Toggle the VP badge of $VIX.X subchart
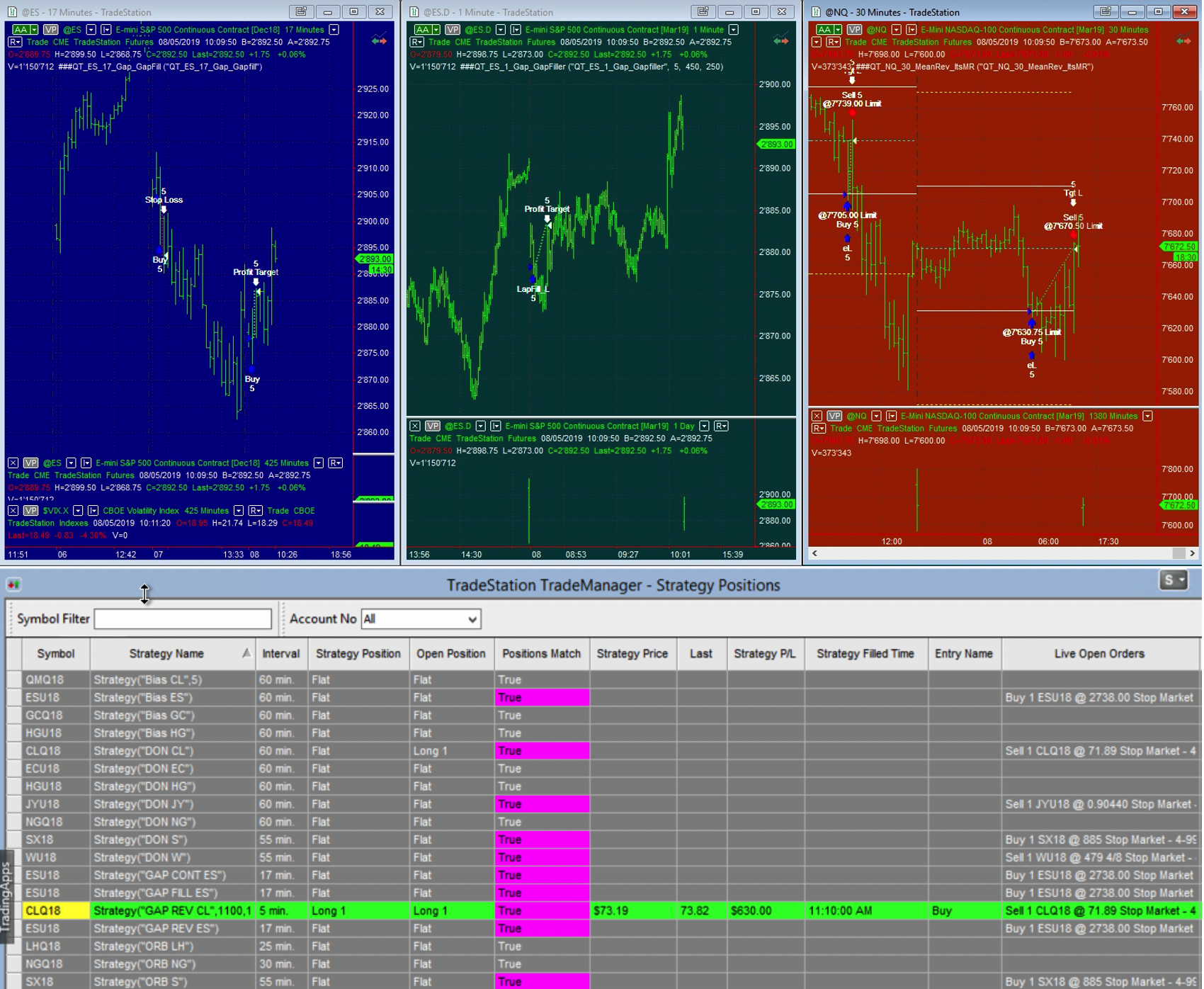This screenshot has width=1204, height=989. pos(30,510)
